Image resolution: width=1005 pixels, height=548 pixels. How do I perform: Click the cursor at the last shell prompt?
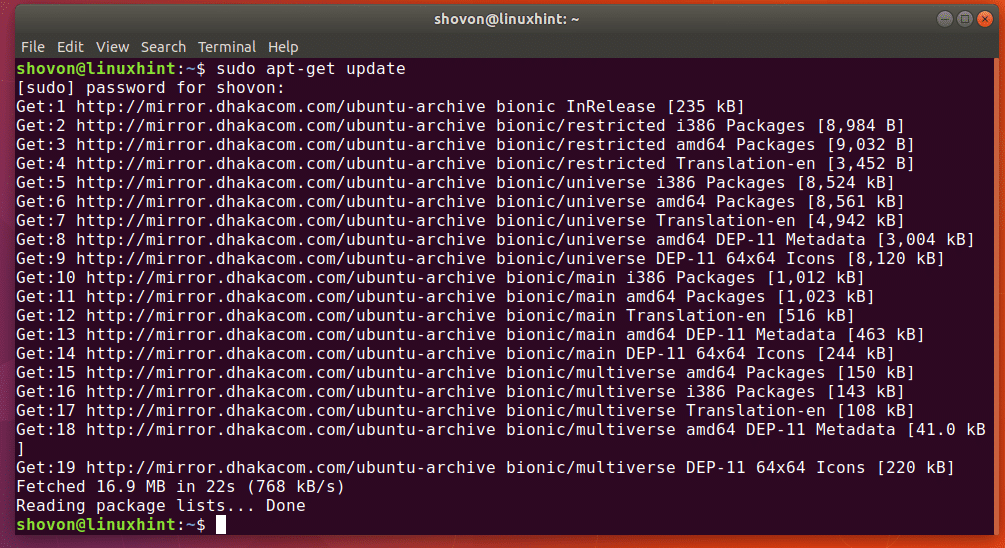click(220, 525)
